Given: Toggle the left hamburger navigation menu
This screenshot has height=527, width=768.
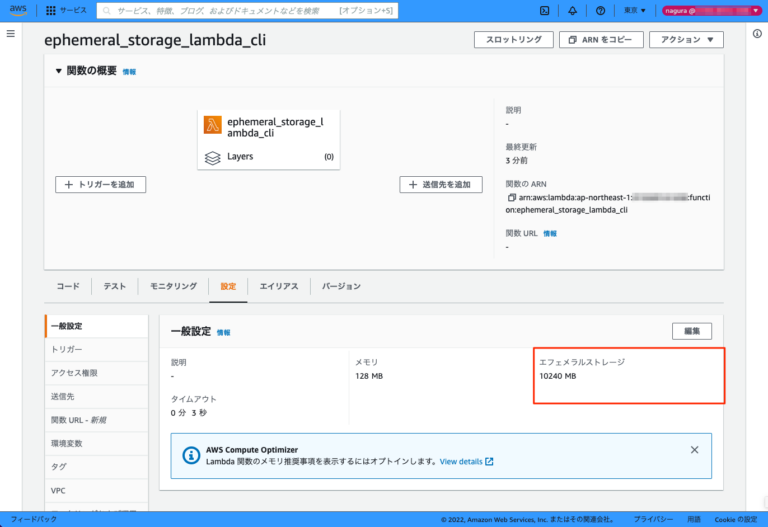Looking at the screenshot, I should [10, 34].
